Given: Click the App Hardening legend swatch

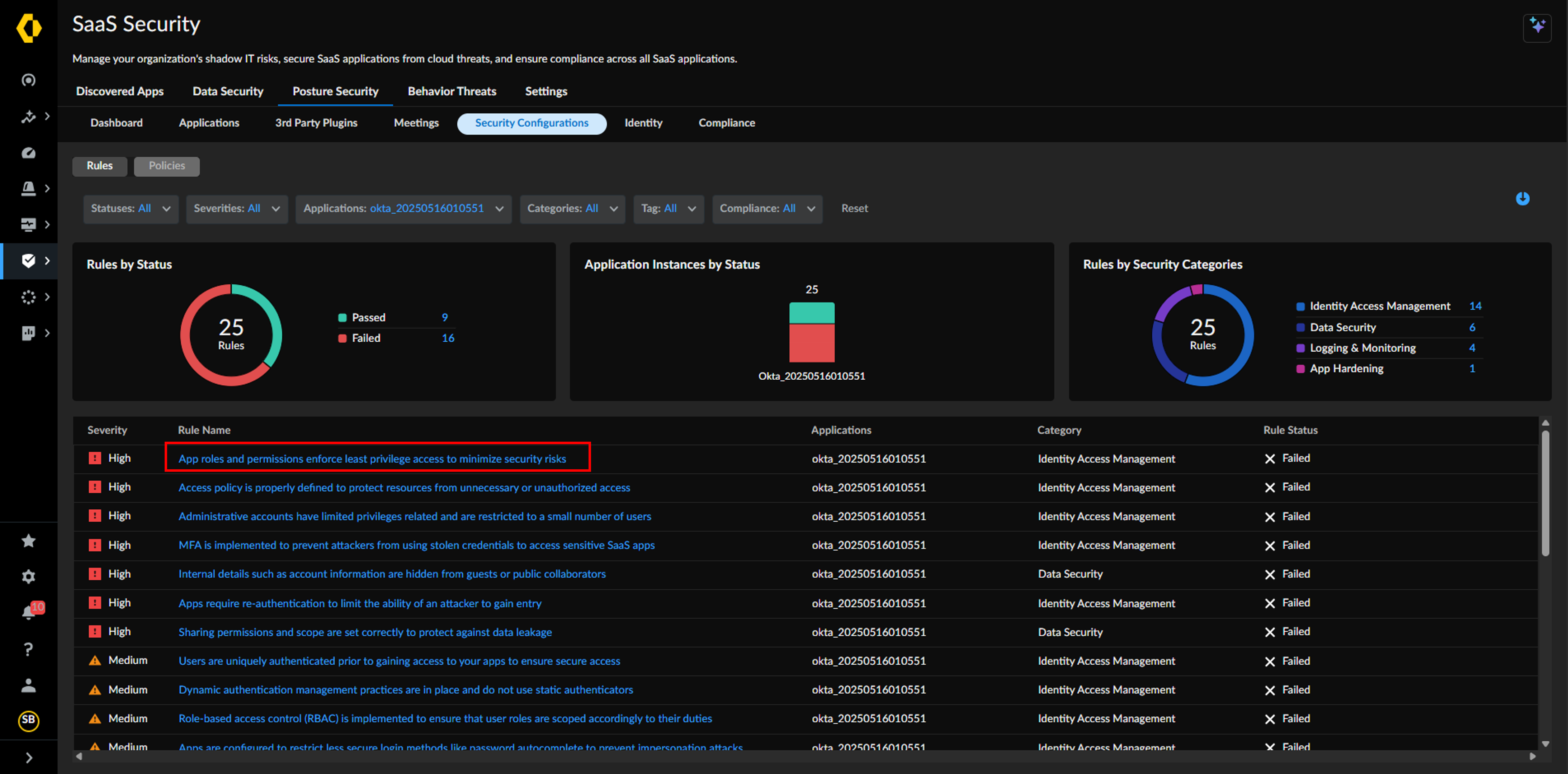Looking at the screenshot, I should pyautogui.click(x=1300, y=369).
